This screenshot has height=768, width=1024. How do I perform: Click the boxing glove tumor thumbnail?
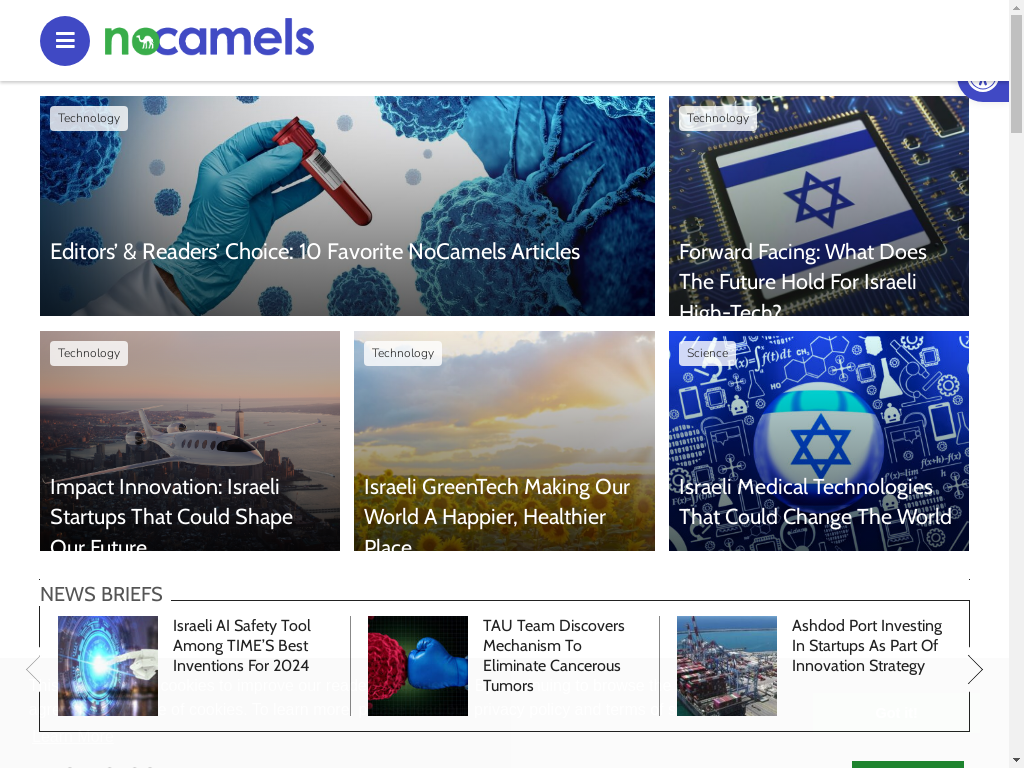click(x=418, y=666)
